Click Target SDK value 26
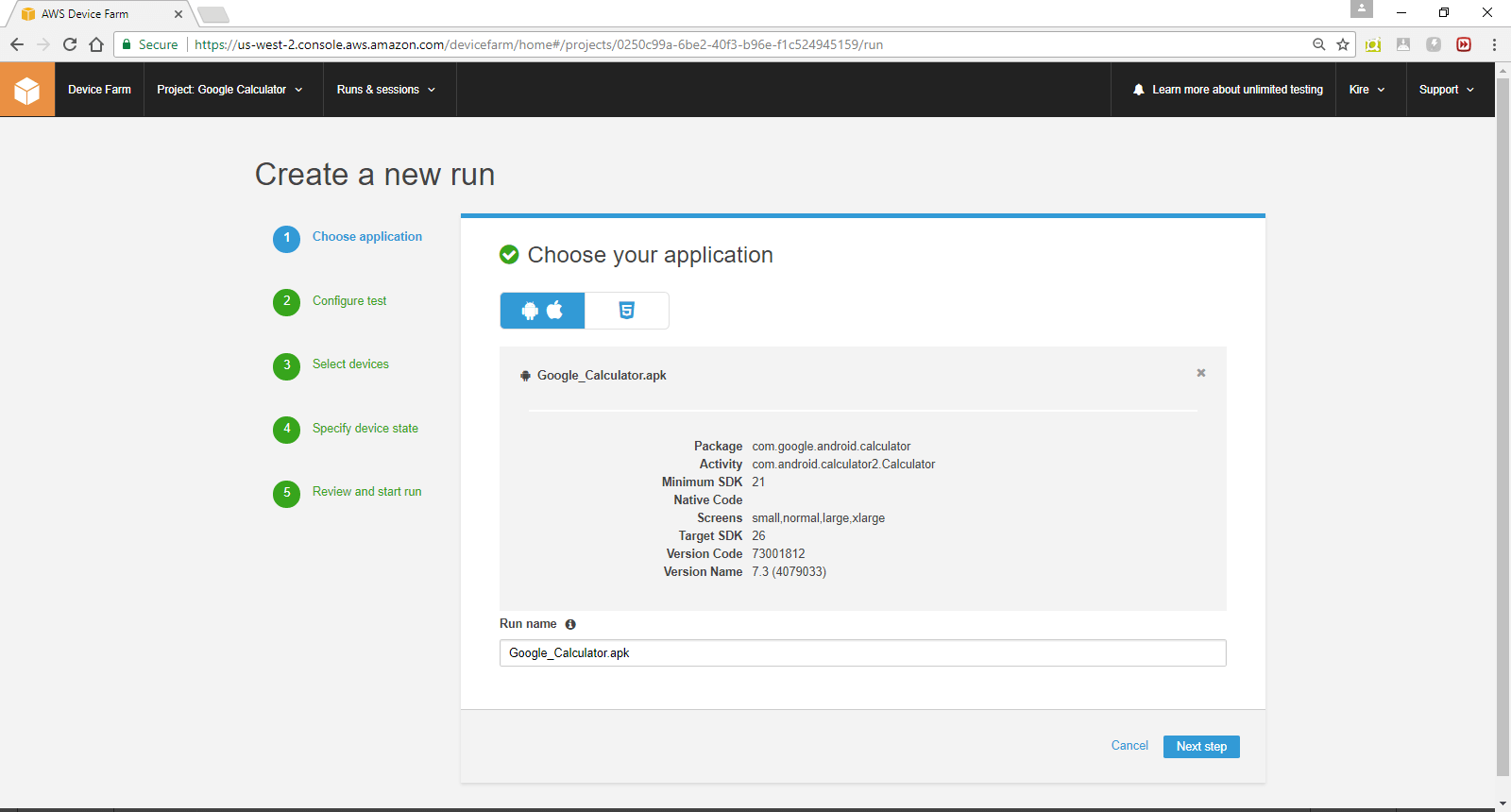This screenshot has height=812, width=1511. pyautogui.click(x=758, y=536)
